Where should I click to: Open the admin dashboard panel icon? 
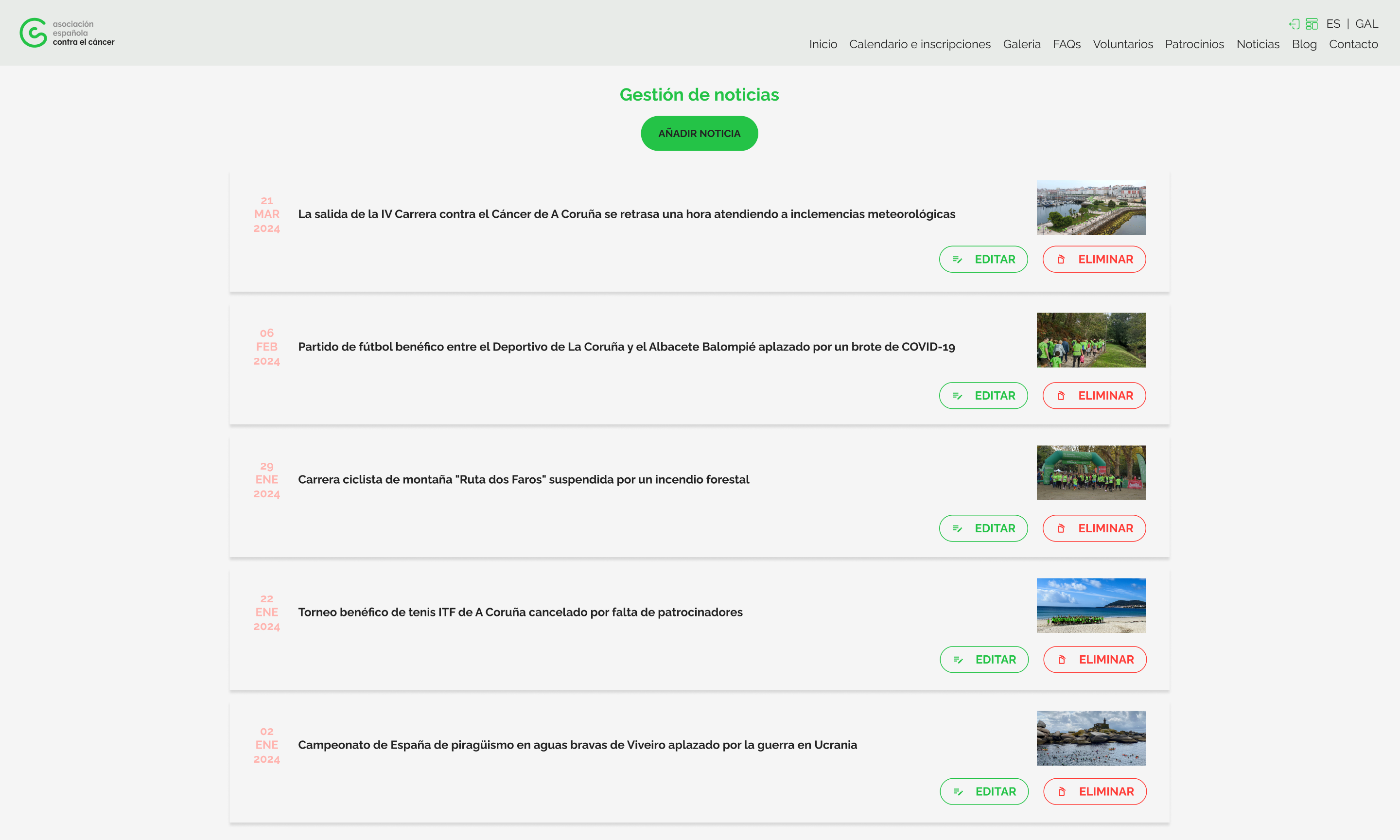point(1312,24)
